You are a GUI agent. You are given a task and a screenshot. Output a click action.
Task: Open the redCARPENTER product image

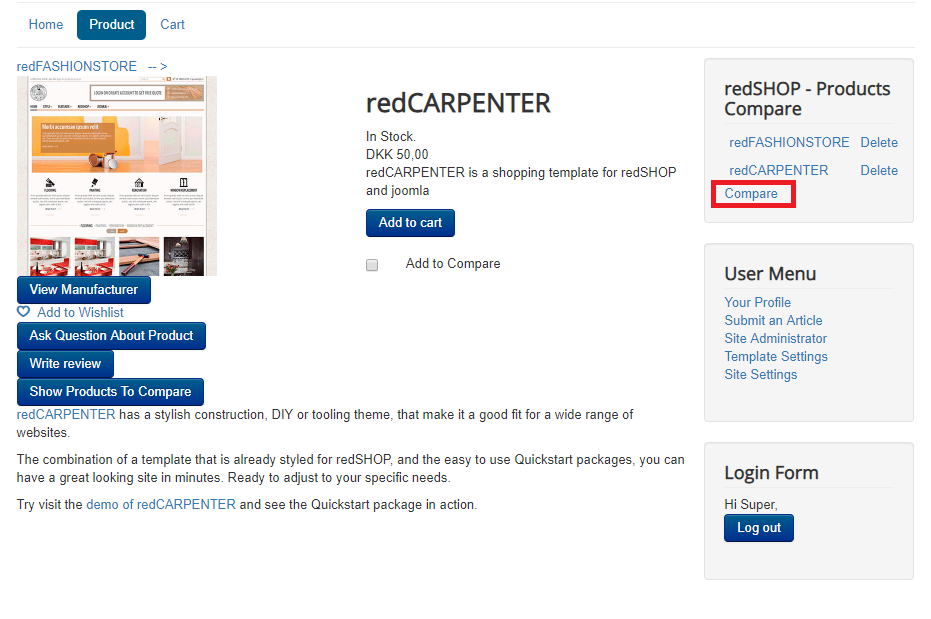[x=117, y=176]
